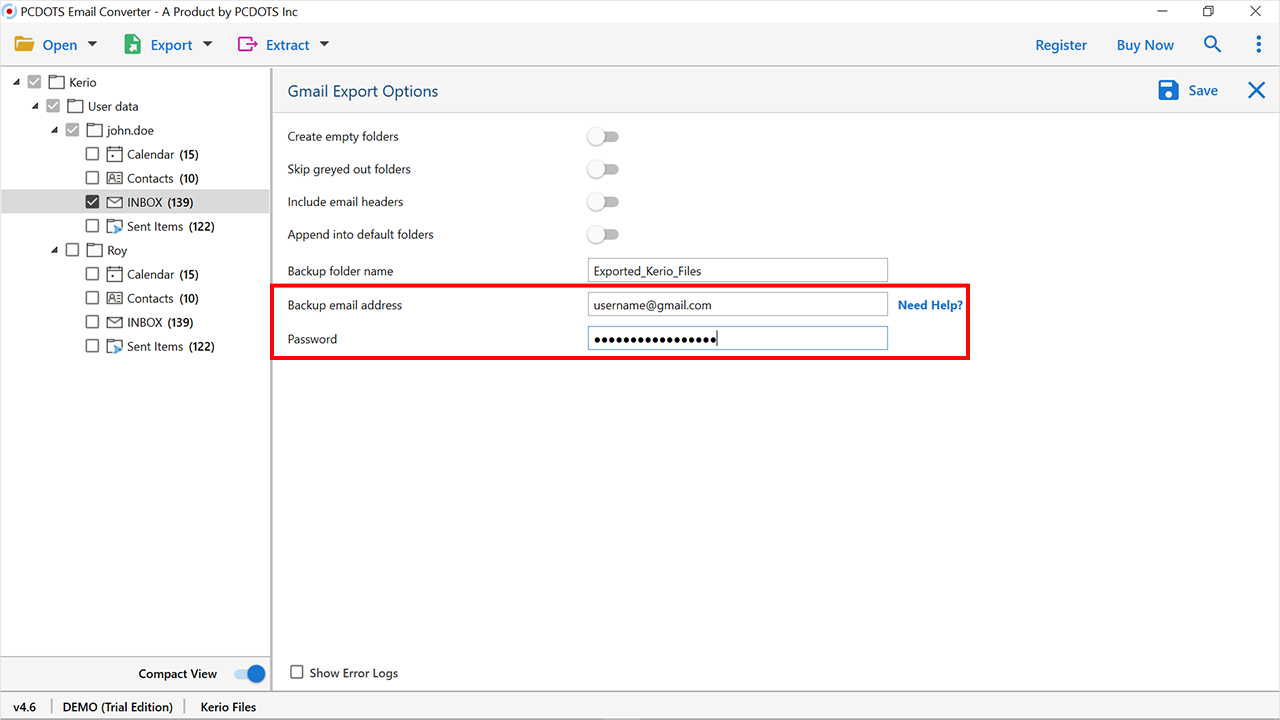The height and width of the screenshot is (720, 1280).
Task: Click Roy's INBOX envelope icon
Action: pos(115,322)
